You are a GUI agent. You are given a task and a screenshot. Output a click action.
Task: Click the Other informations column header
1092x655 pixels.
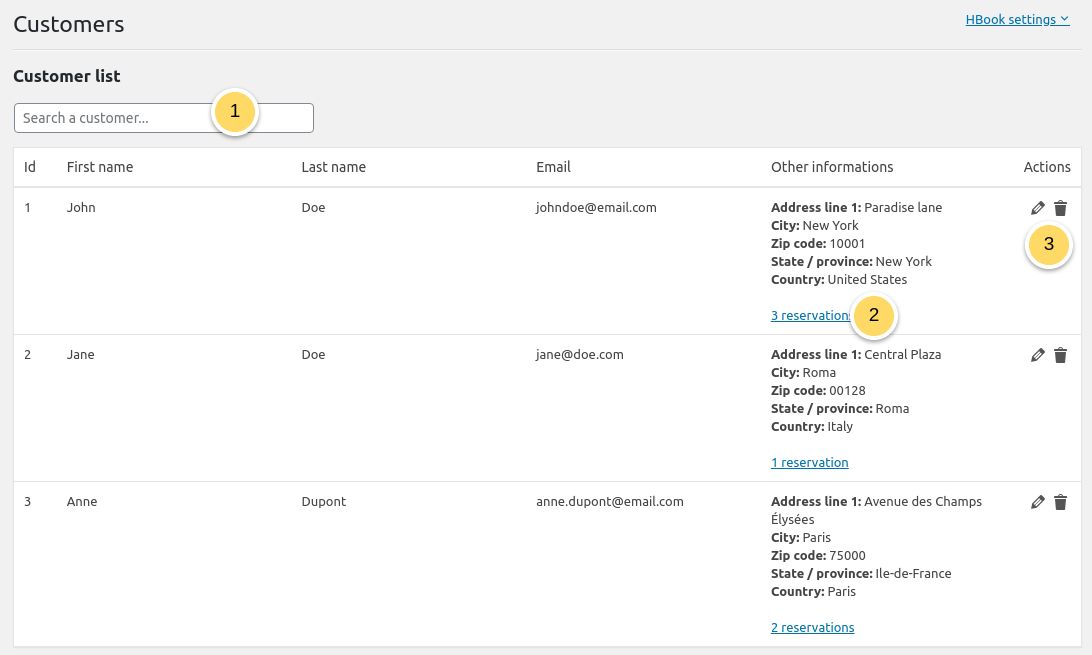832,167
